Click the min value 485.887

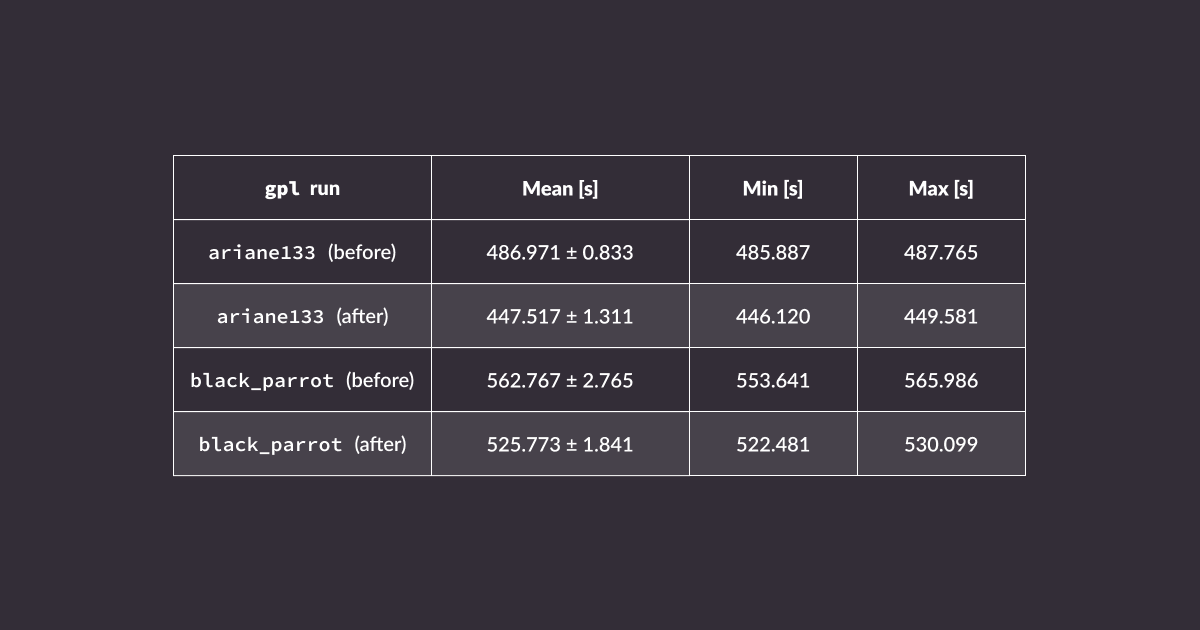click(773, 252)
